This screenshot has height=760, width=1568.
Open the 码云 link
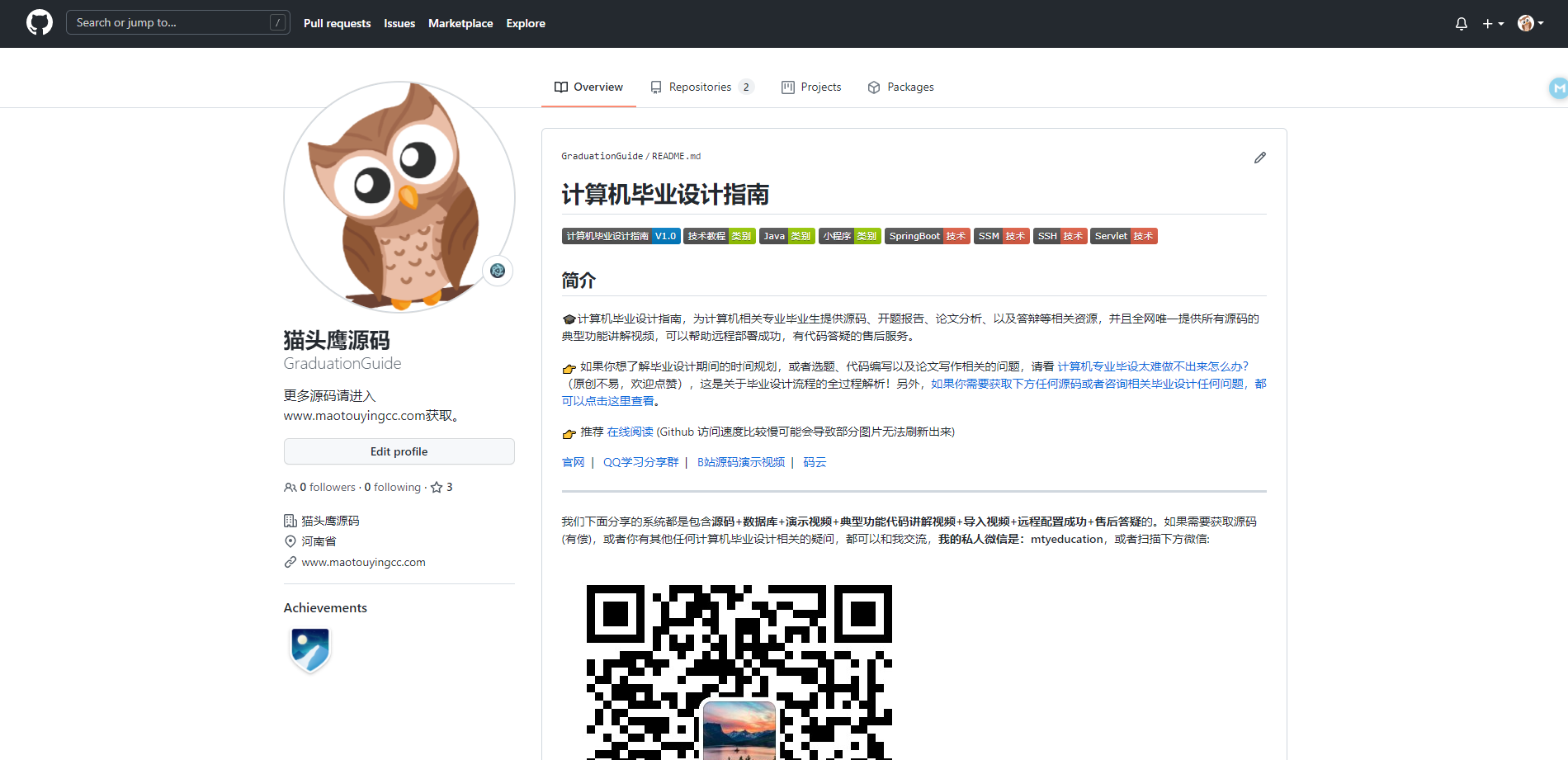pyautogui.click(x=815, y=462)
